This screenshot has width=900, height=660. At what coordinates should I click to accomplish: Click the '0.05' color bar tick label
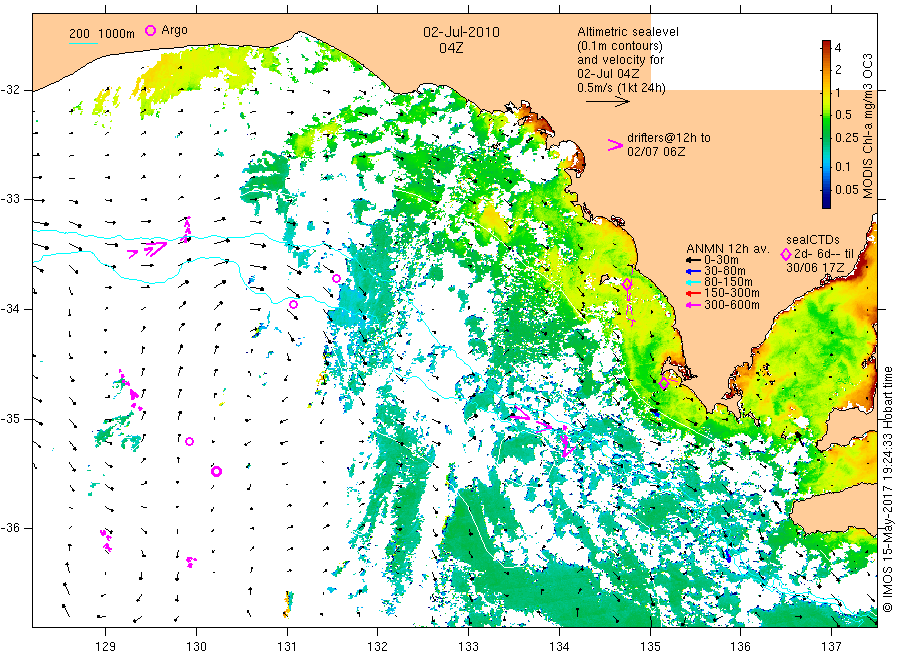coord(847,189)
